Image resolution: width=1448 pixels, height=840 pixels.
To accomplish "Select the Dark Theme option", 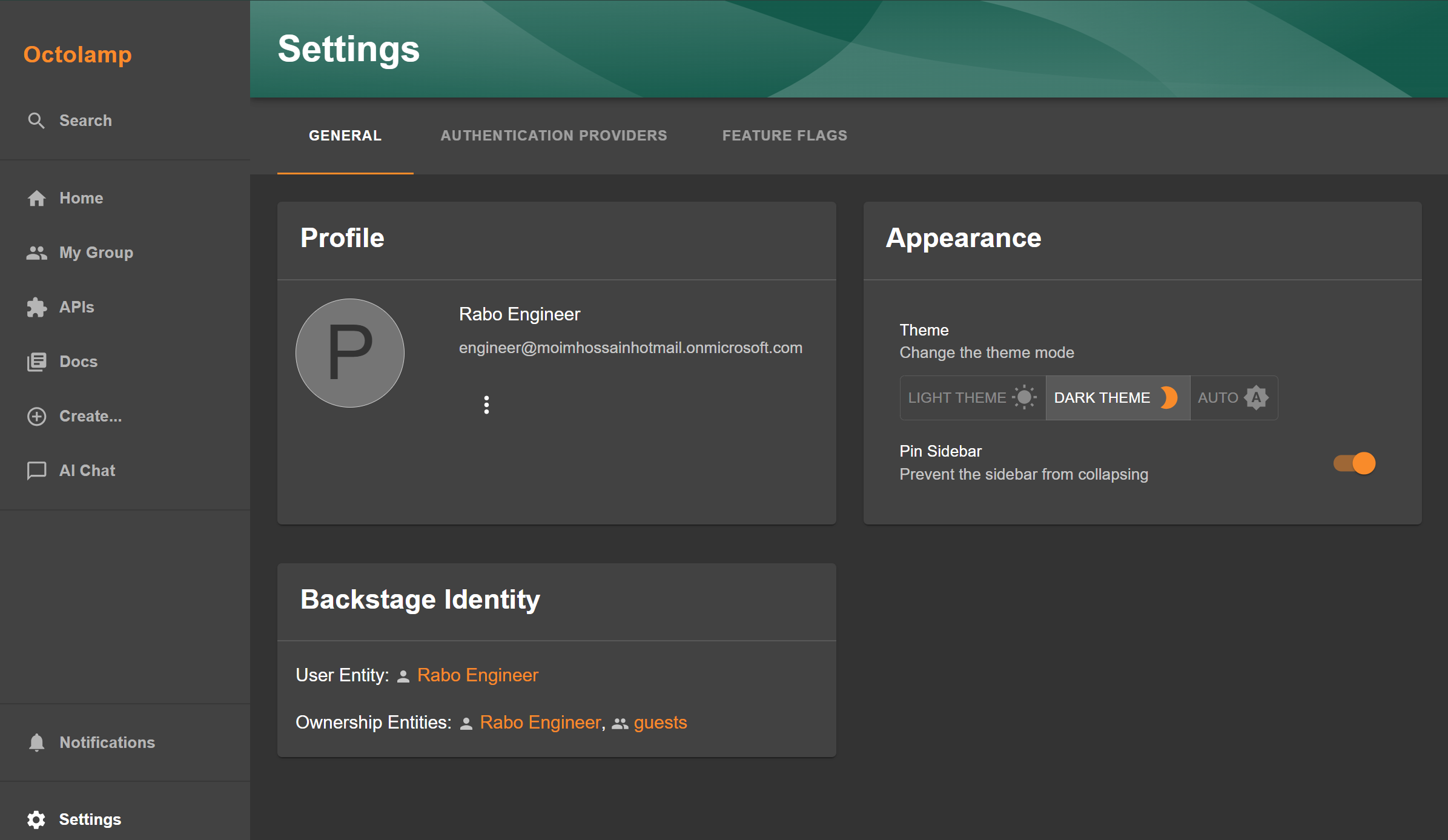I will pos(1117,398).
